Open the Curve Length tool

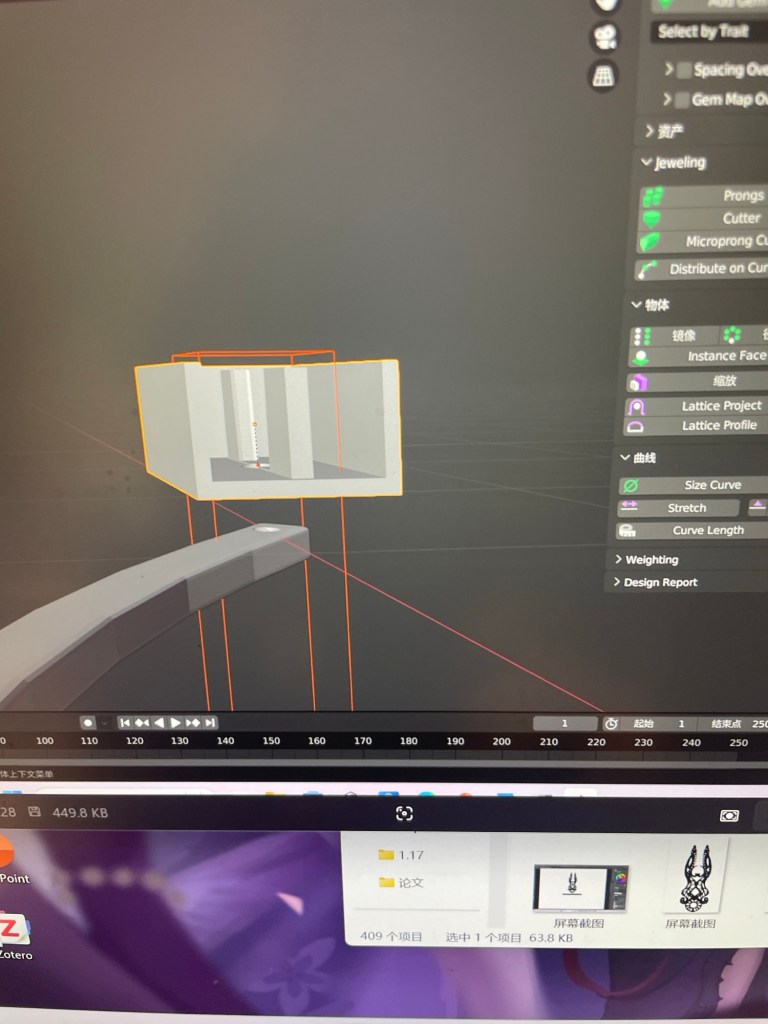692,530
